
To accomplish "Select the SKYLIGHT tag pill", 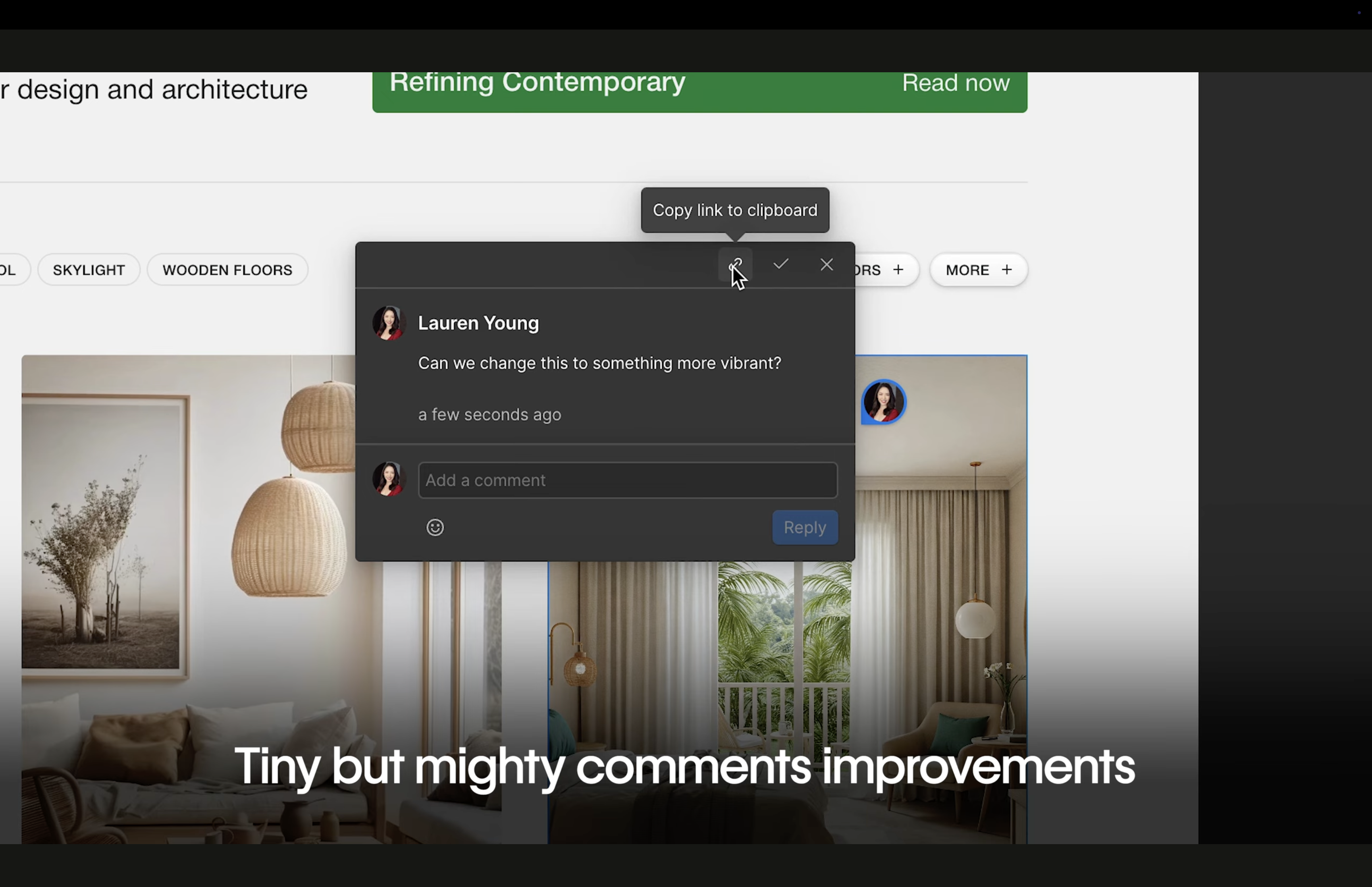I will (x=89, y=270).
